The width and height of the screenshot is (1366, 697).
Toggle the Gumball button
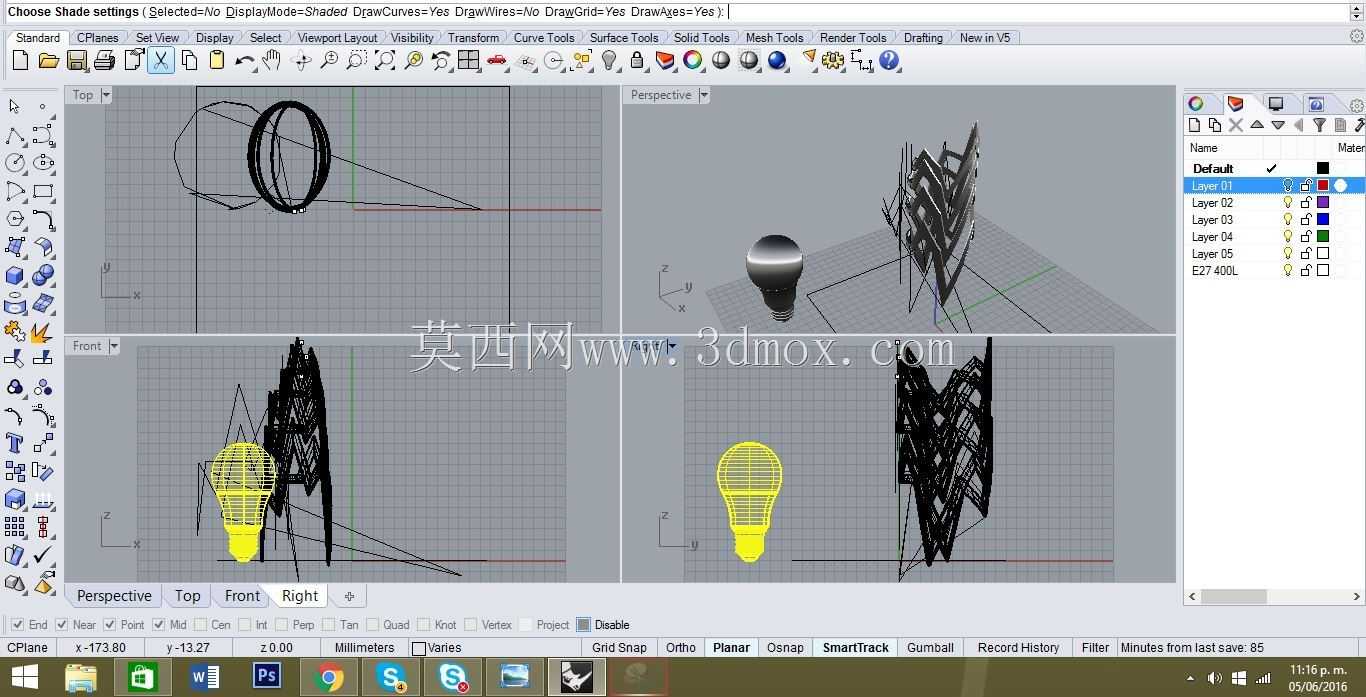coord(930,648)
